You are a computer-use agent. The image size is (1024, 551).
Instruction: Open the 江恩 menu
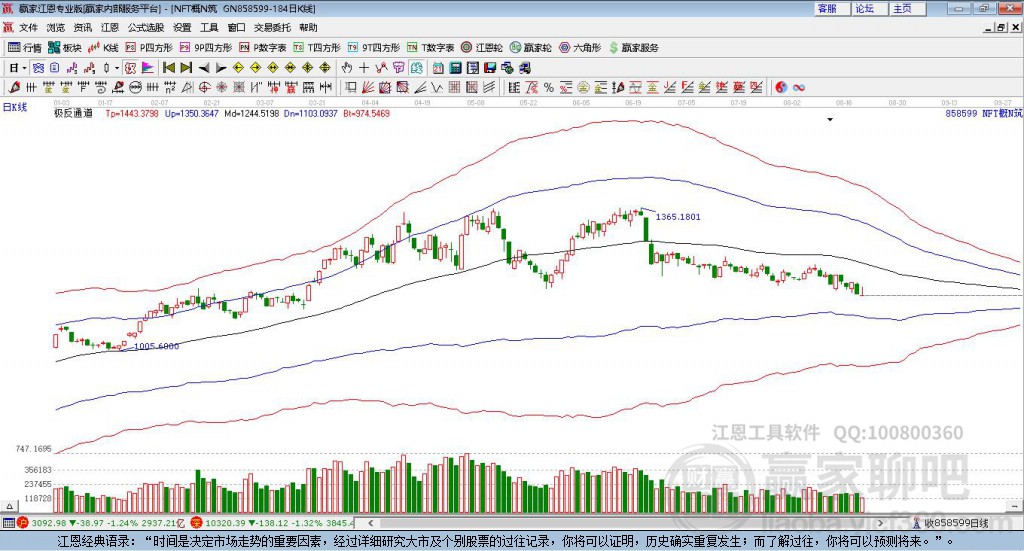pos(110,27)
